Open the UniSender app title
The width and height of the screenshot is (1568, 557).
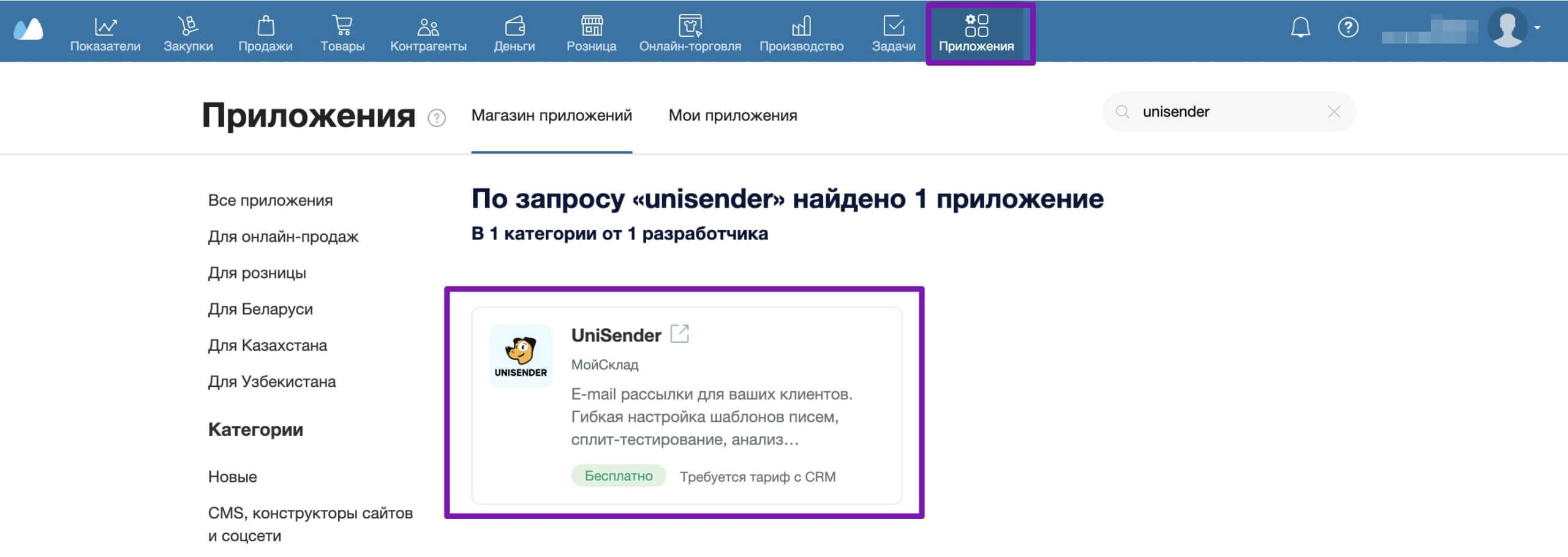pyautogui.click(x=616, y=335)
